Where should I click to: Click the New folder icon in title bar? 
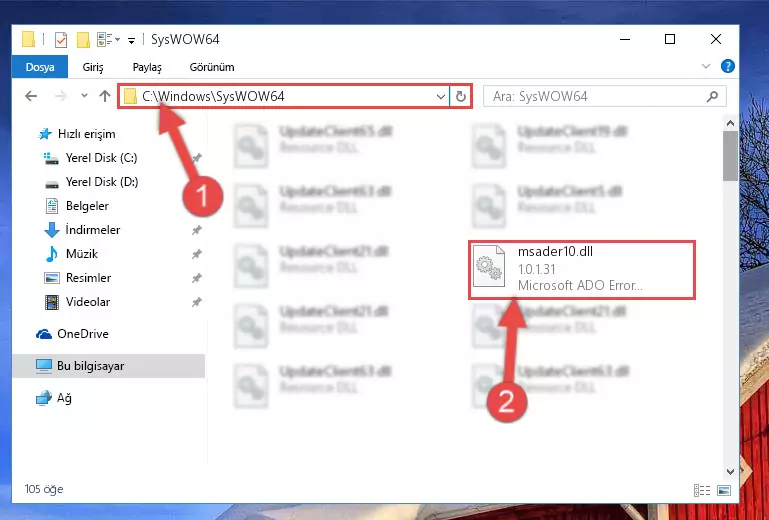pyautogui.click(x=83, y=39)
